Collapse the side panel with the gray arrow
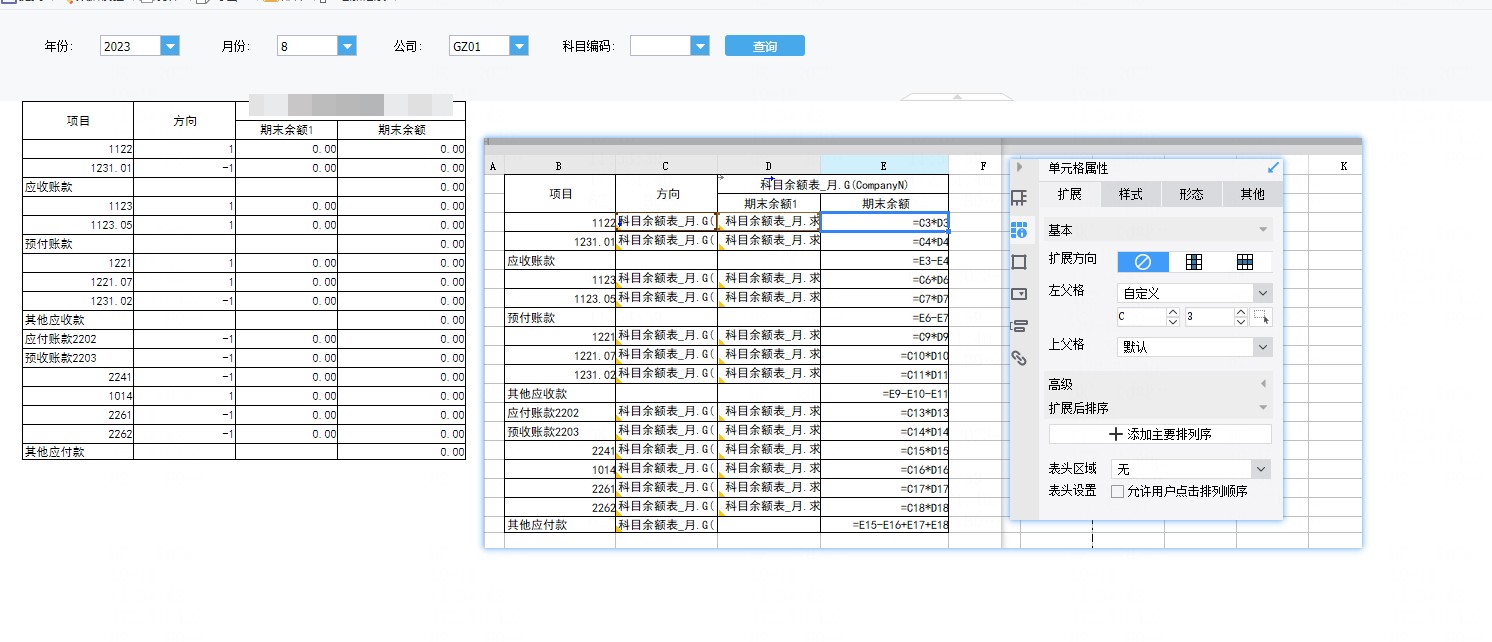 (1019, 168)
